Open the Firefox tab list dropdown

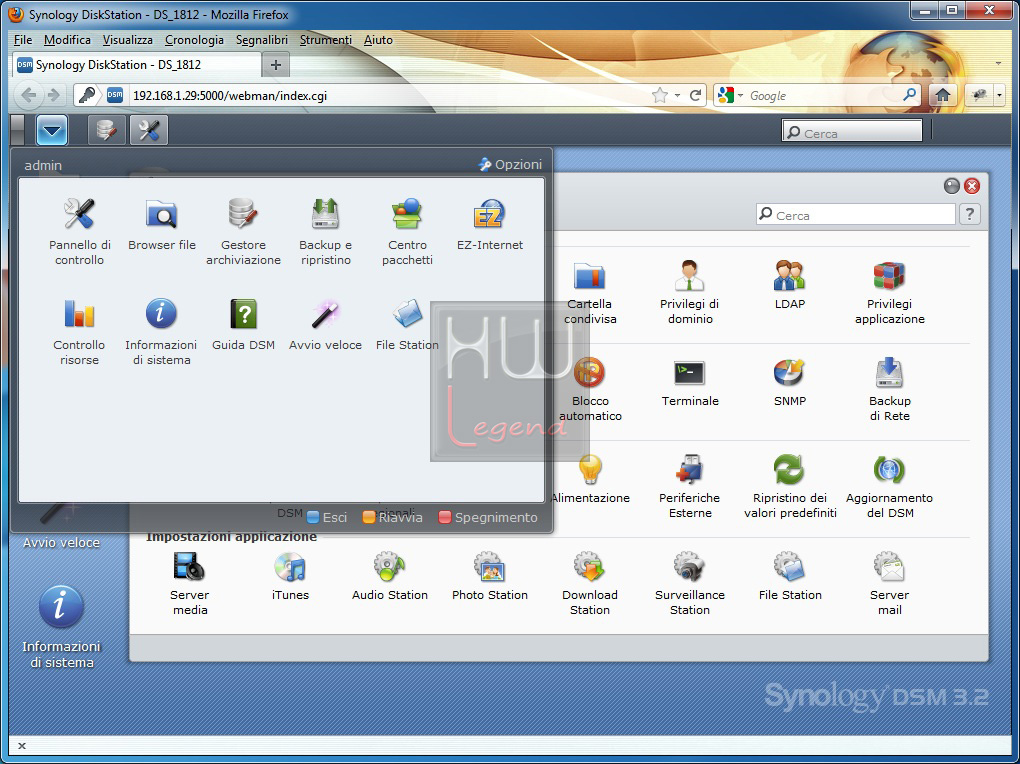click(998, 64)
